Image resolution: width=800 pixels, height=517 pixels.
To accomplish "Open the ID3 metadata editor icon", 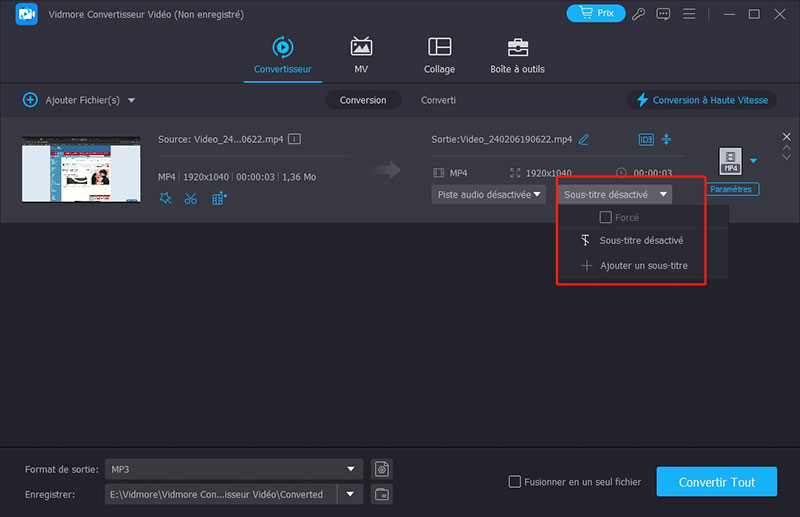I will point(647,139).
